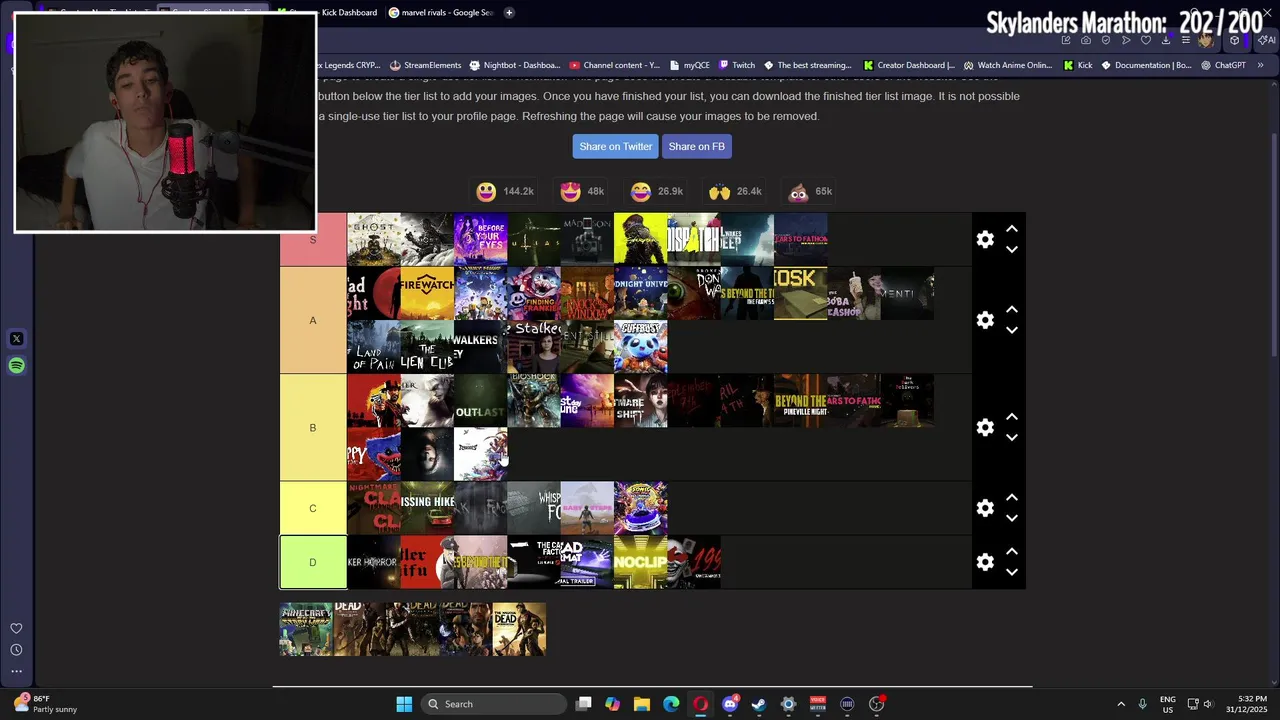Open the Watch Anime Online bookmark
1280x720 pixels.
pyautogui.click(x=1007, y=65)
